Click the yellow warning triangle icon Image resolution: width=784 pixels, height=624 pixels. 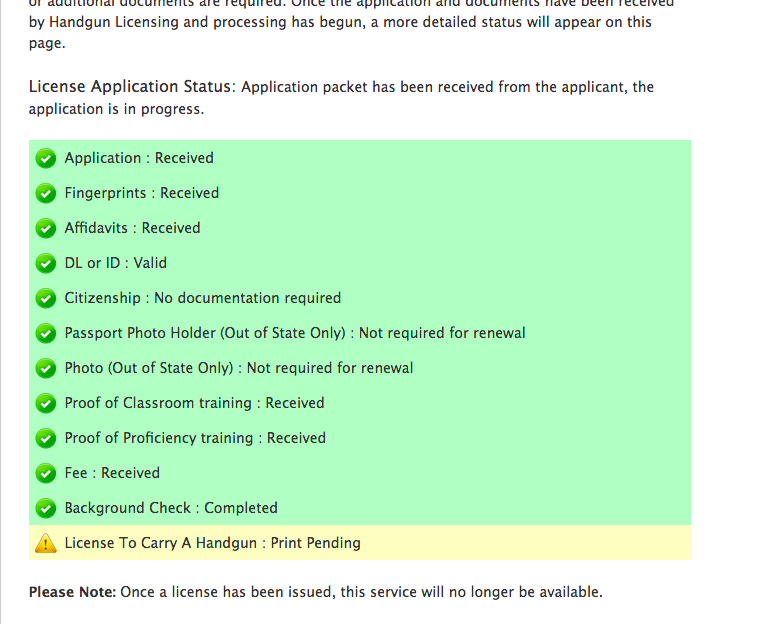45,543
